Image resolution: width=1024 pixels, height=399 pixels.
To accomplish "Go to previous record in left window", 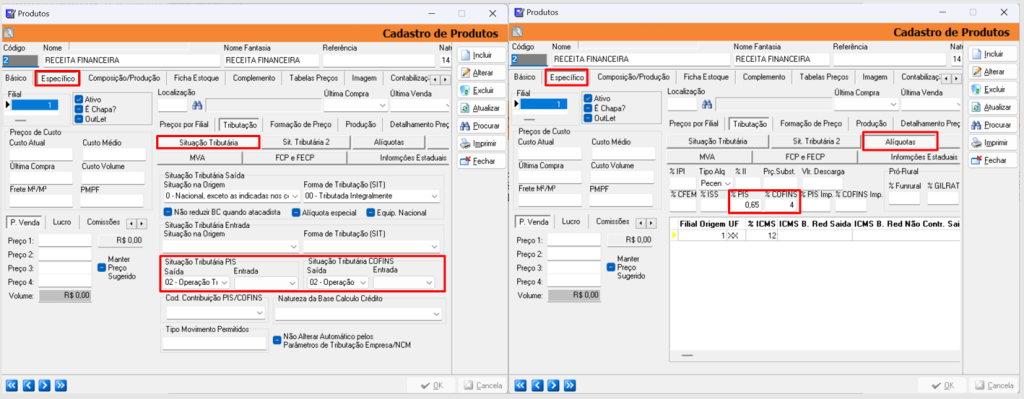I will tap(27, 385).
